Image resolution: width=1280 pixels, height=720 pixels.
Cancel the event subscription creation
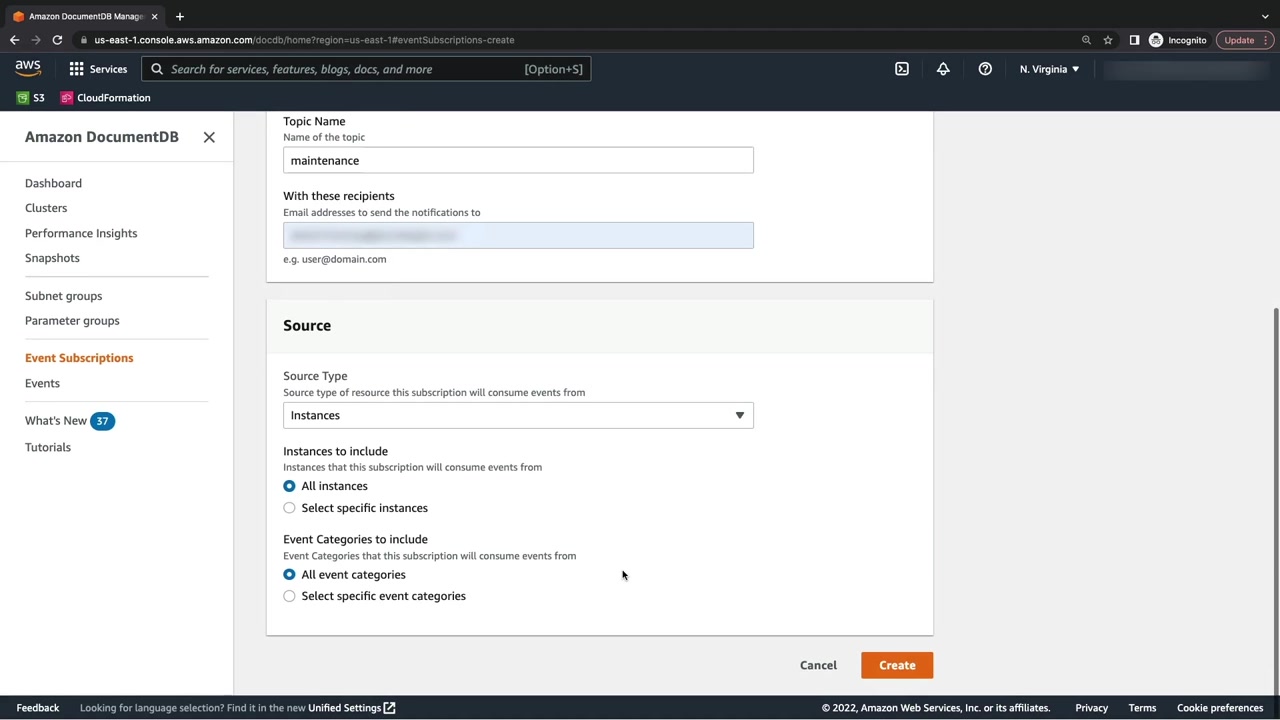tap(818, 665)
